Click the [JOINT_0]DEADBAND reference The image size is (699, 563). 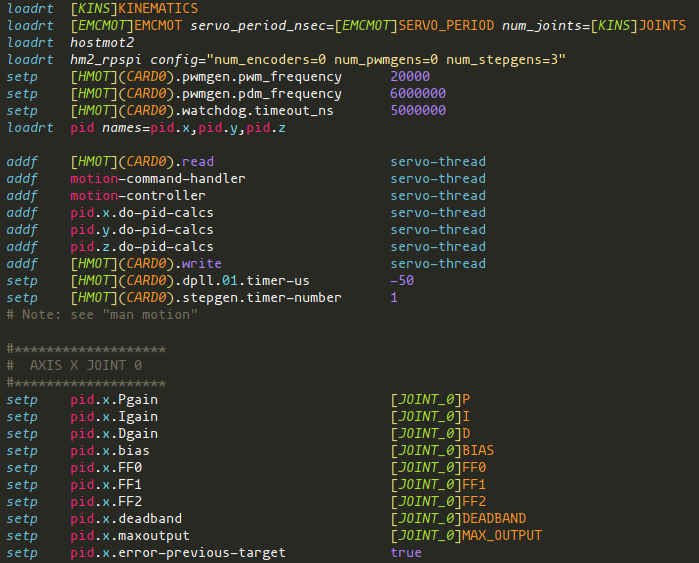458,518
